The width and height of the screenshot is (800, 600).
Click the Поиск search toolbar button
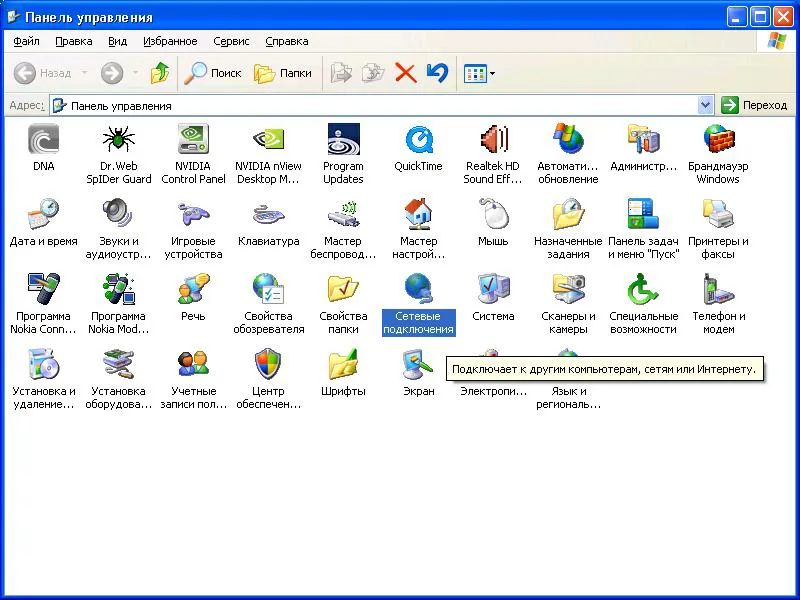tap(213, 73)
